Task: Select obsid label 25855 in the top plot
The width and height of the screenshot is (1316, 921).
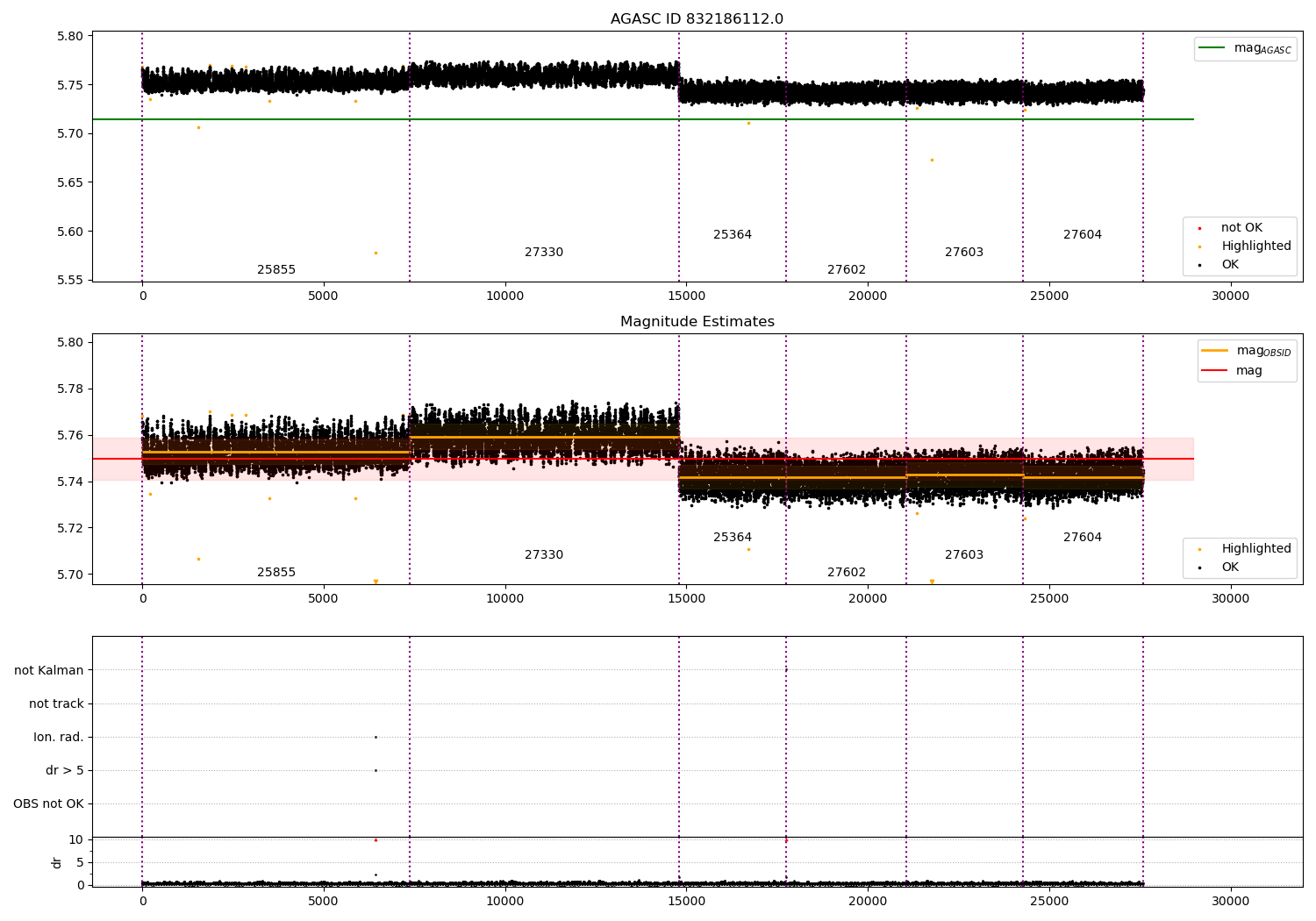Action: click(276, 270)
